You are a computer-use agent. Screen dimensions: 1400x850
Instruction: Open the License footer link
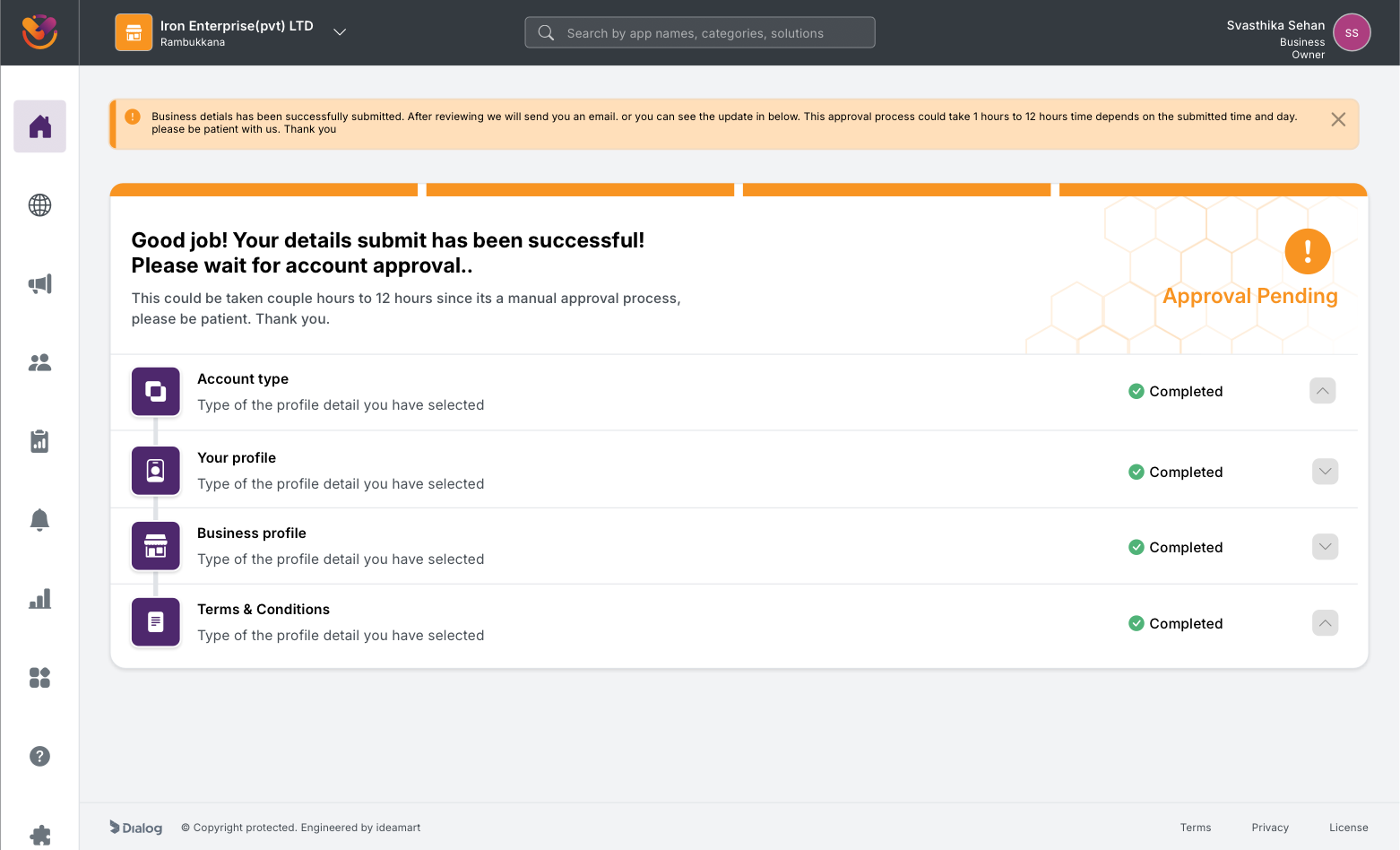1349,828
